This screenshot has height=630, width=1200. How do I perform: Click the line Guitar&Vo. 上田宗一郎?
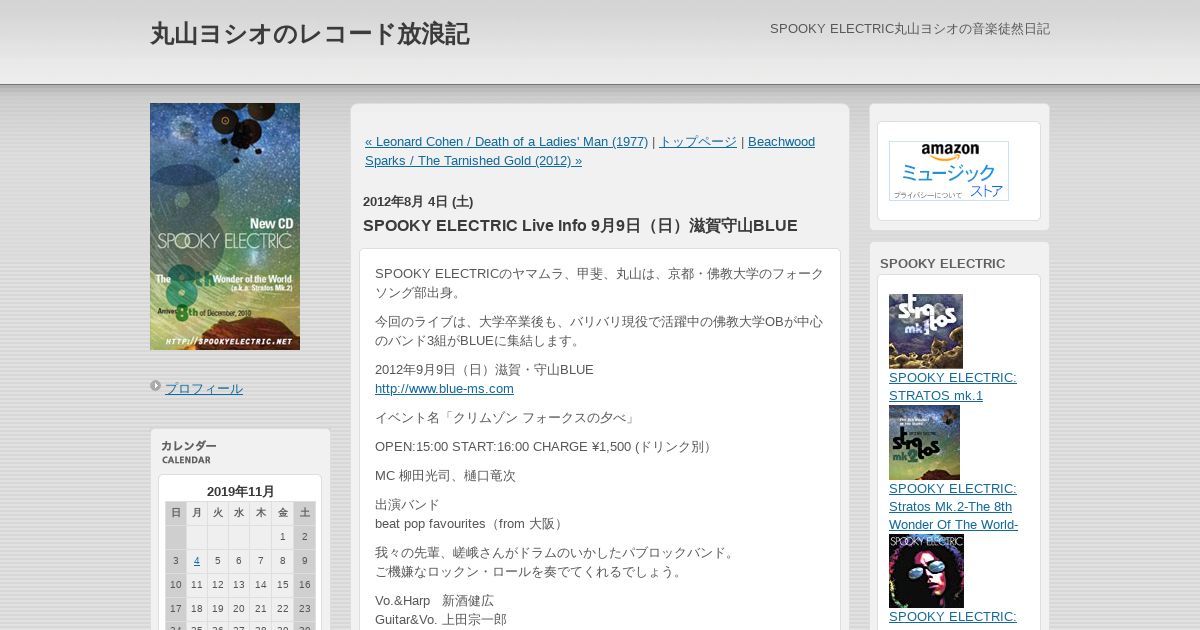(x=441, y=620)
